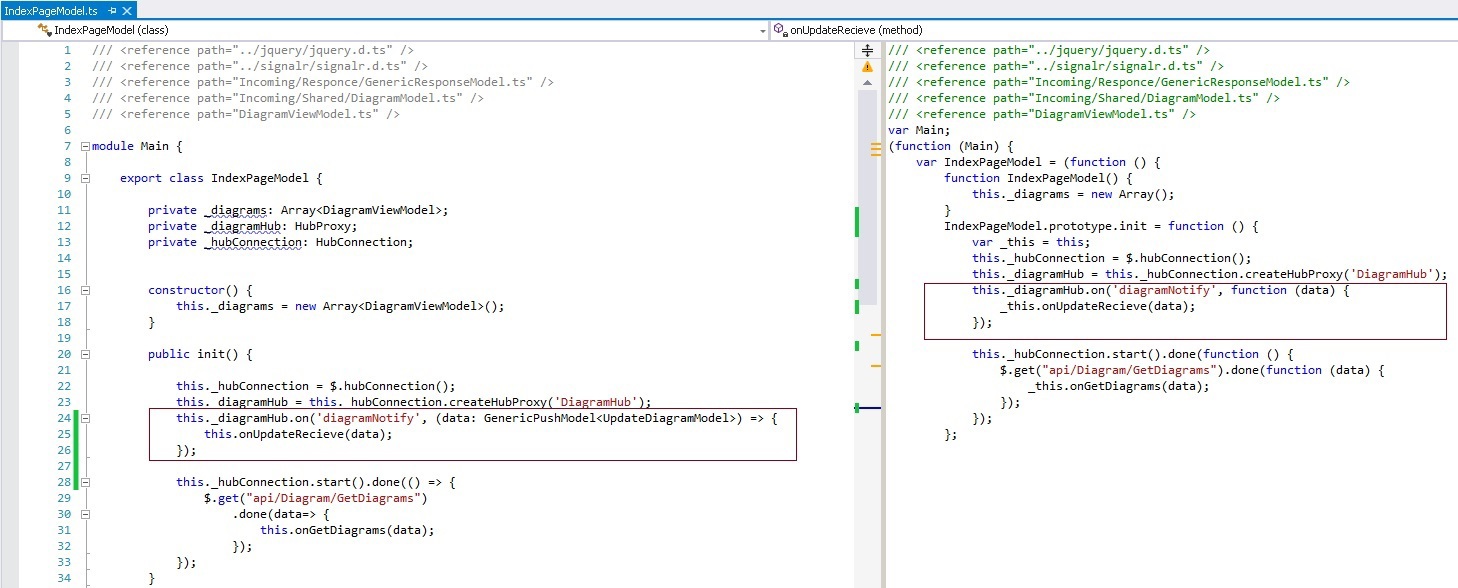Click line number 34 in the gutter
Screen dimensions: 1458x588
coord(64,578)
